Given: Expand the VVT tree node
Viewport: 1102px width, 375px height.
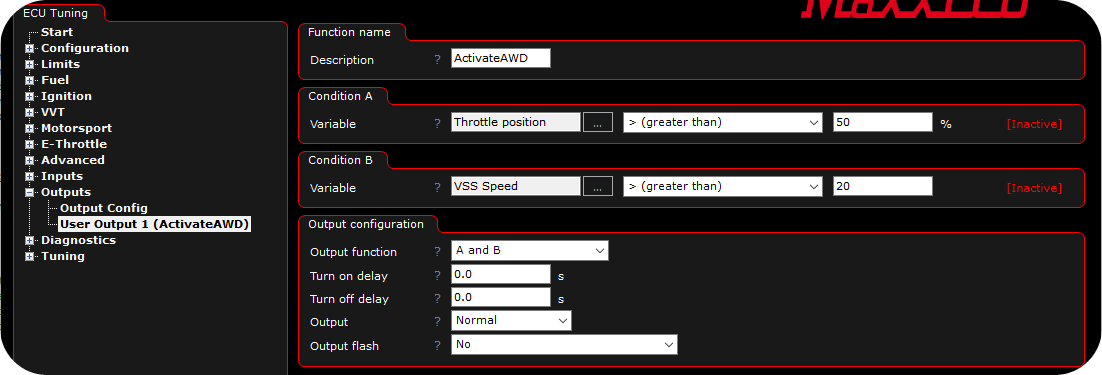Looking at the screenshot, I should point(30,112).
